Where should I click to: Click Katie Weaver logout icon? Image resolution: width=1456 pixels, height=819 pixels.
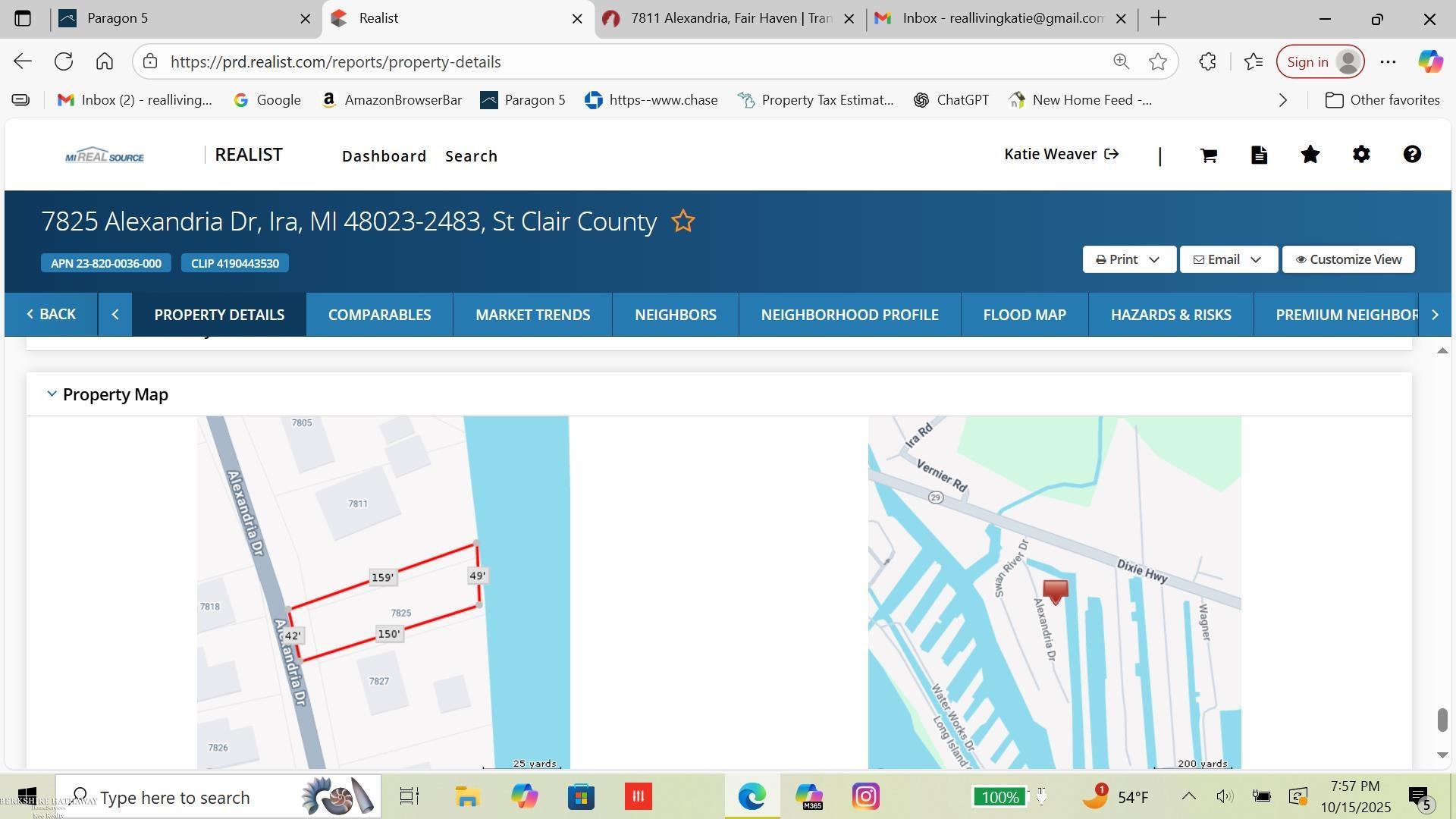click(1112, 155)
